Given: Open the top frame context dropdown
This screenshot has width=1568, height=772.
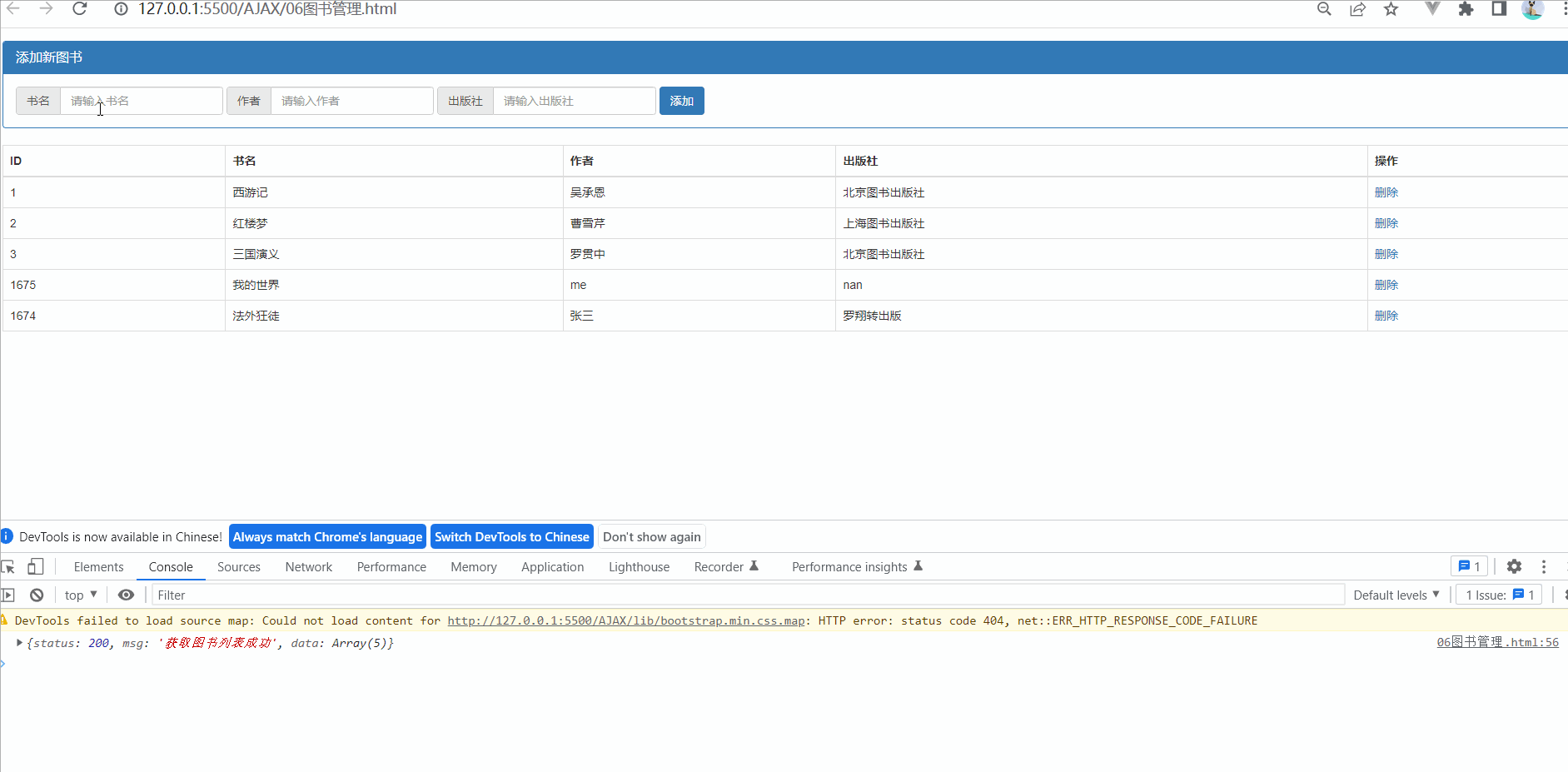Looking at the screenshot, I should (x=79, y=595).
